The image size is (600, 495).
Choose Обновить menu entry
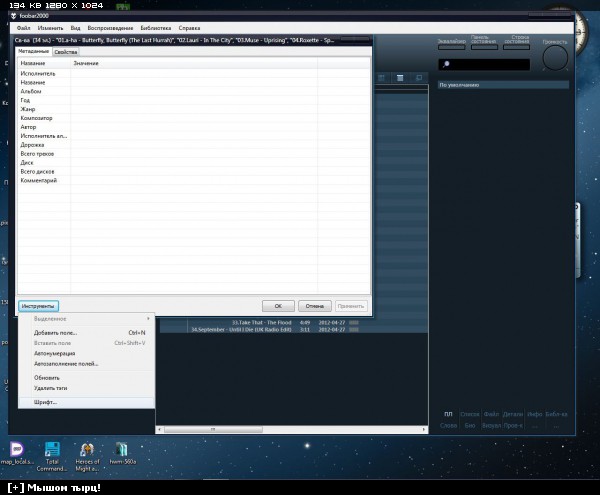point(86,378)
